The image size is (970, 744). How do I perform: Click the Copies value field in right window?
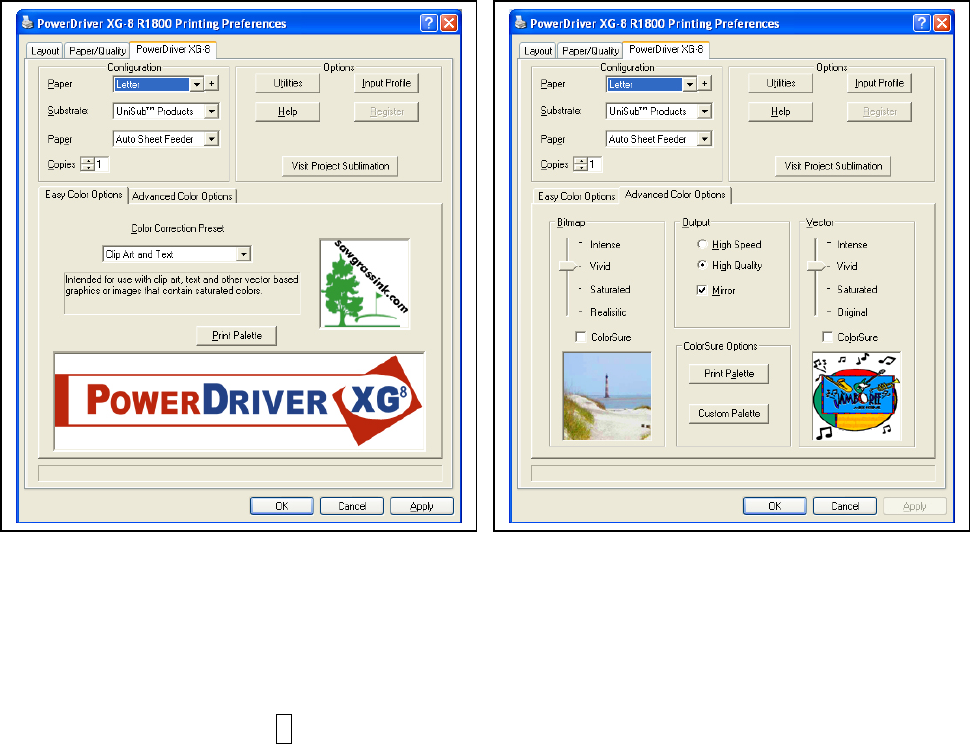click(x=595, y=165)
